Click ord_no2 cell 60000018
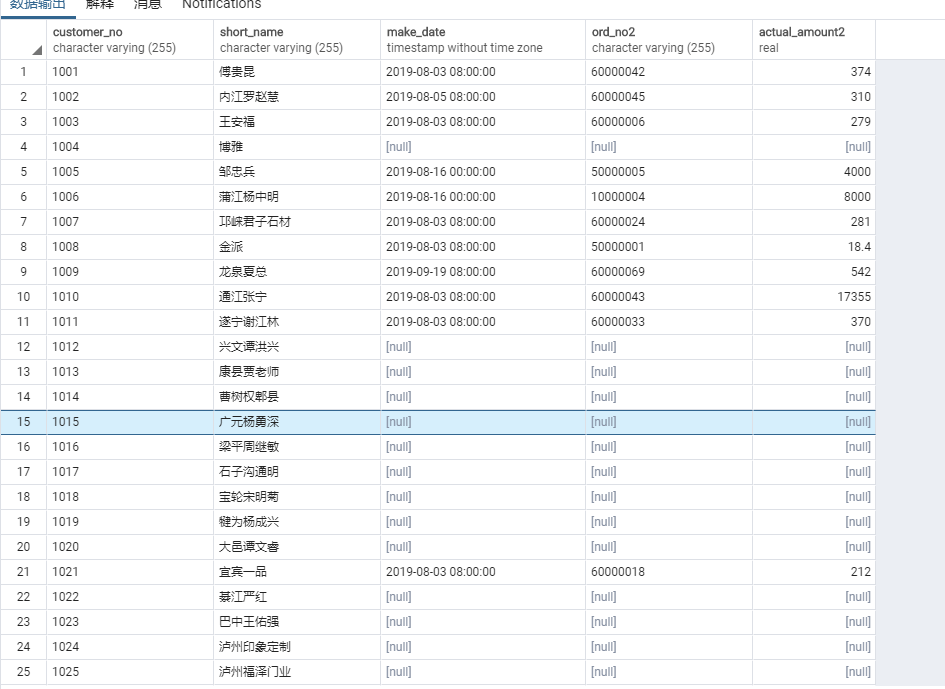Screen dimensions: 945x689 click(669, 572)
